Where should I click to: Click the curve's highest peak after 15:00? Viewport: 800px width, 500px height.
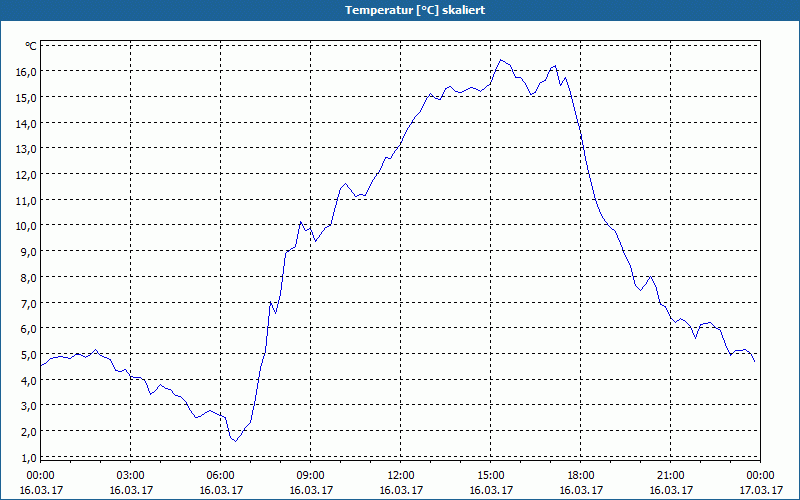click(x=501, y=60)
